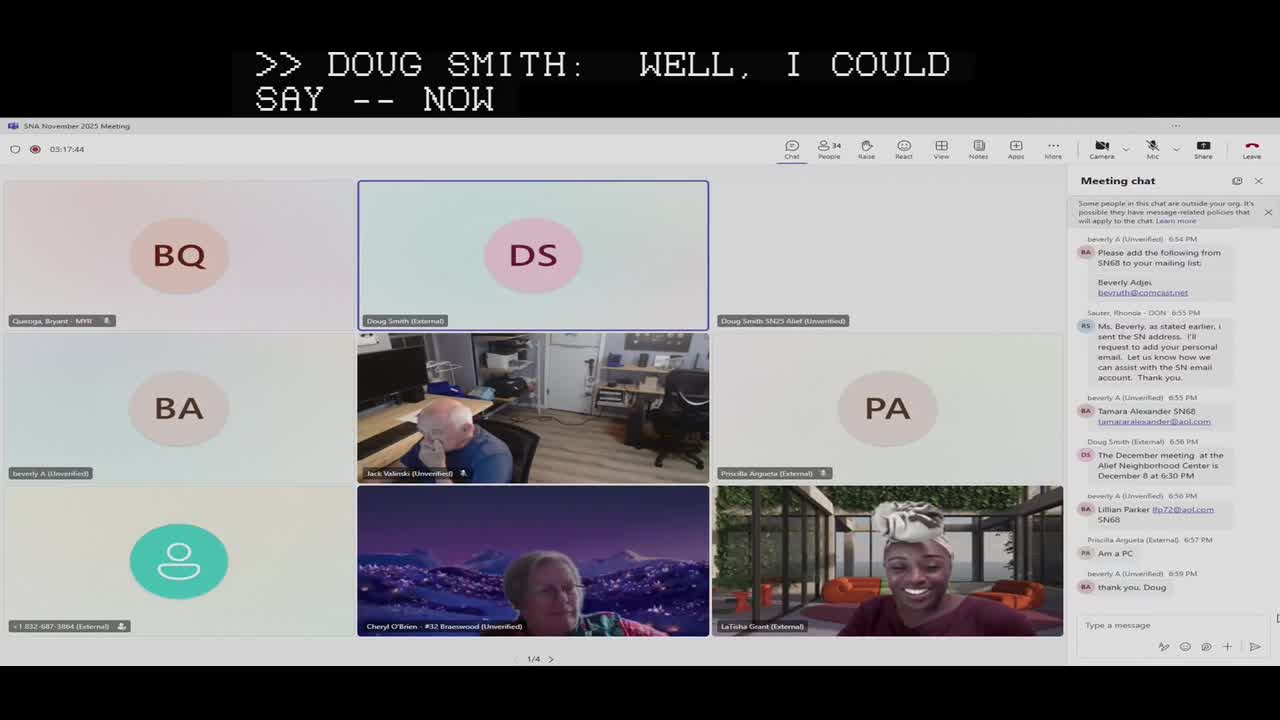Open meeting Notes
This screenshot has width=1280, height=720.
tap(978, 149)
